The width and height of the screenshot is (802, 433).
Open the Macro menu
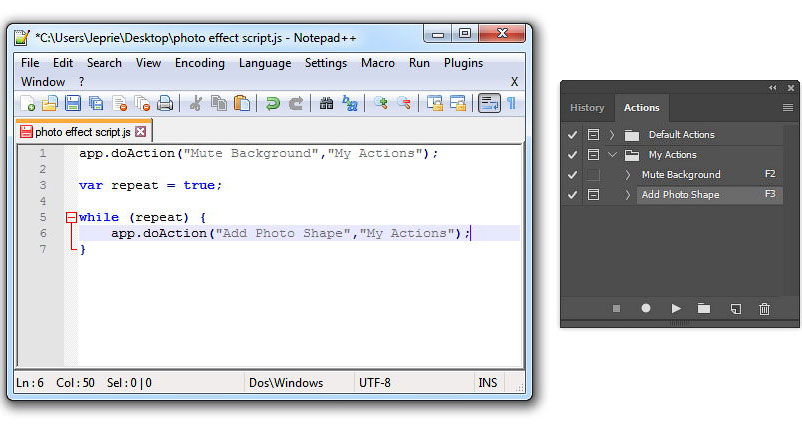coord(378,63)
